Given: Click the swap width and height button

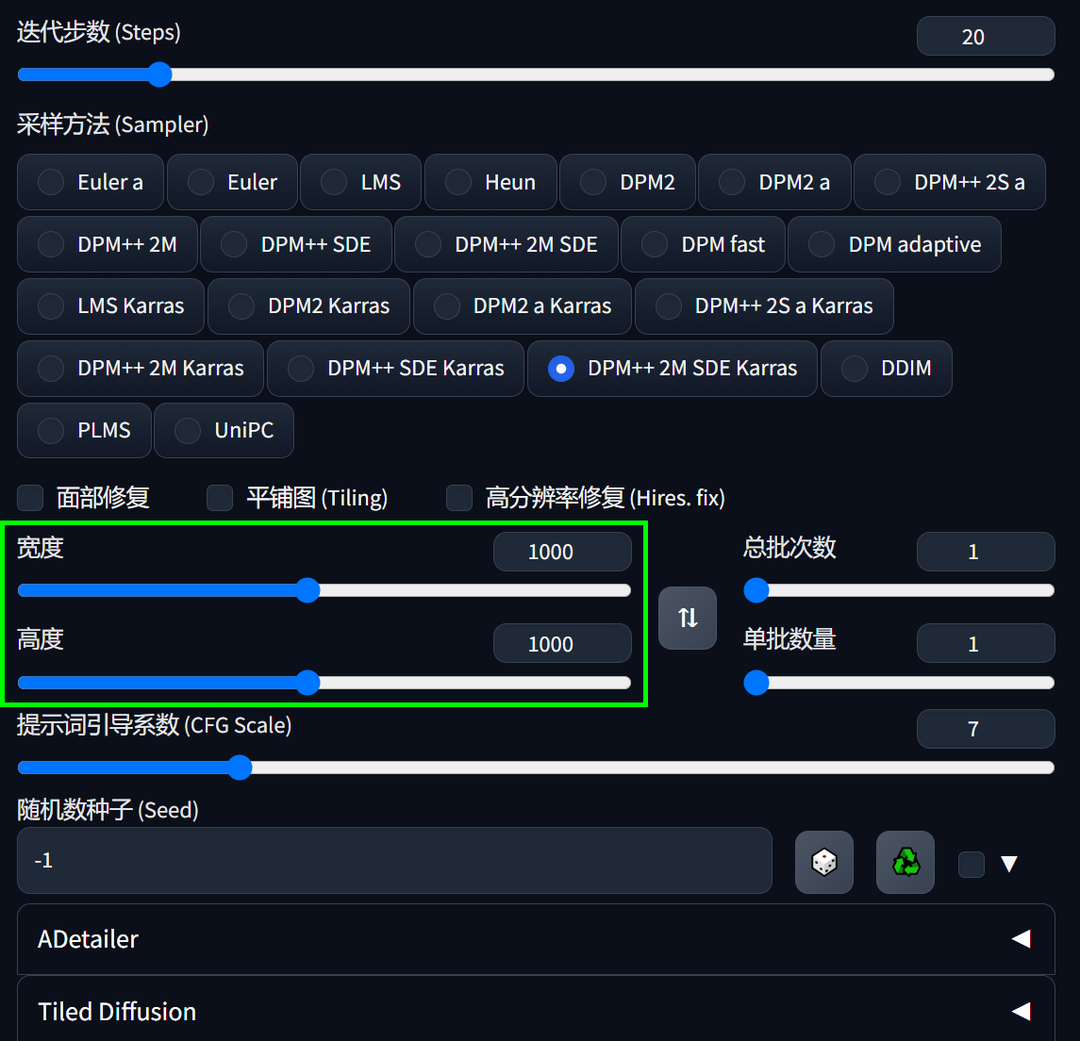Looking at the screenshot, I should point(687,618).
